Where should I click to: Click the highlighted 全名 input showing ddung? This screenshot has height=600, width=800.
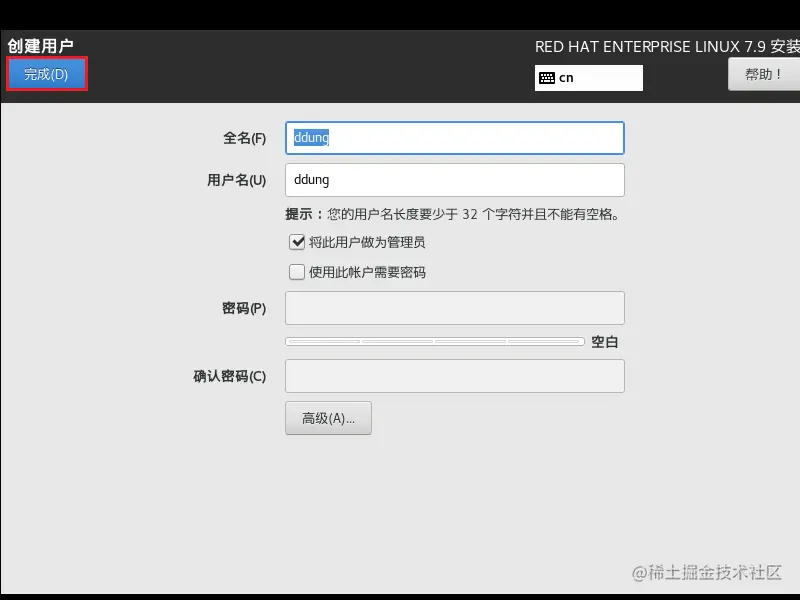(x=455, y=138)
